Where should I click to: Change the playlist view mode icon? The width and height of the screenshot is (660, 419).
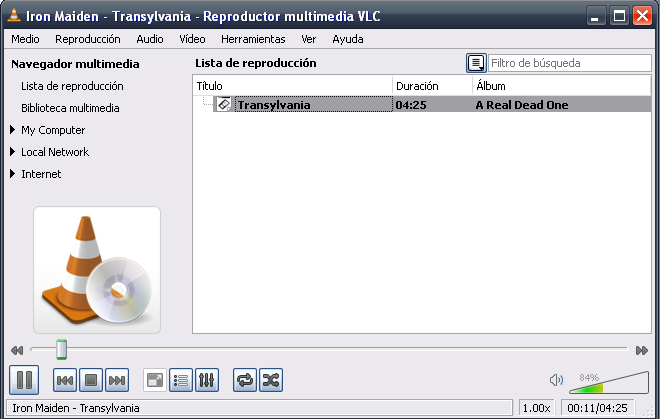[476, 63]
